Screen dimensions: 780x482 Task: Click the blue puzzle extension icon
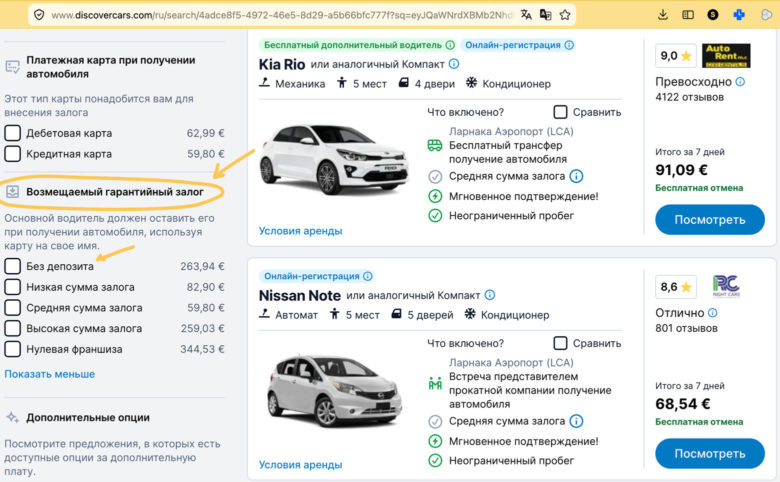[x=739, y=15]
